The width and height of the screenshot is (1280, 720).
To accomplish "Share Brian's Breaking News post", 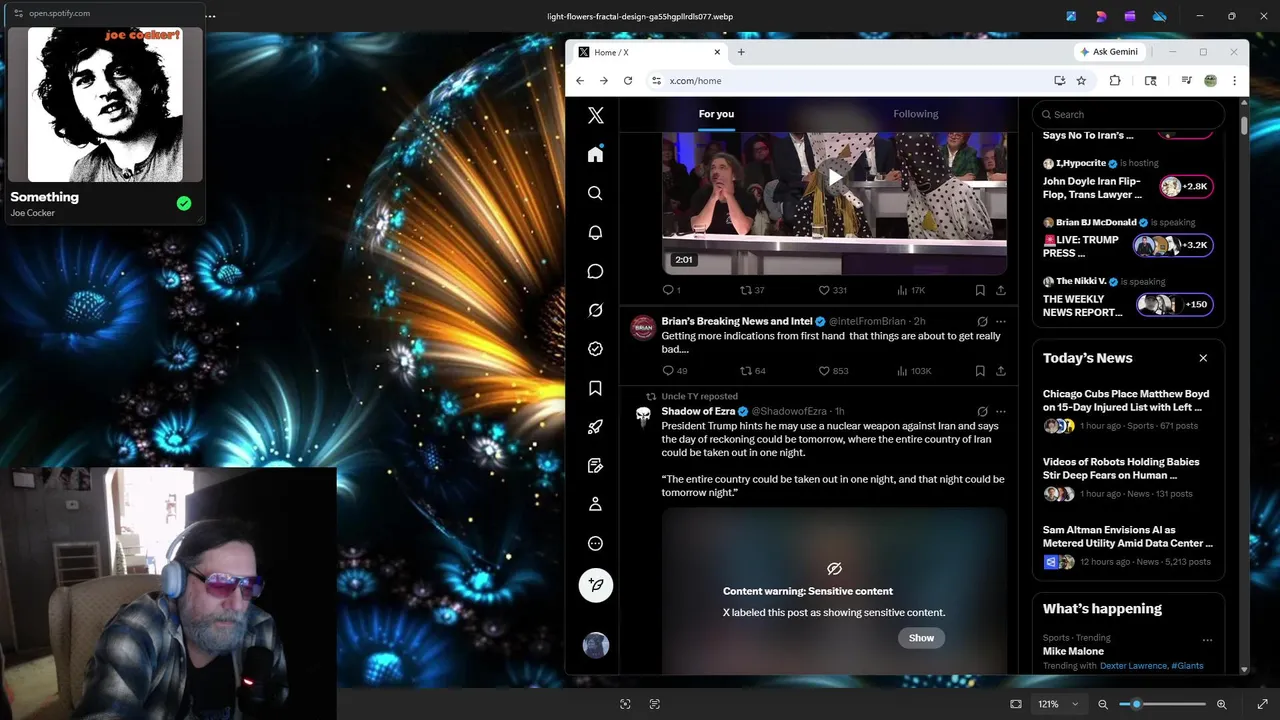I will 1000,371.
